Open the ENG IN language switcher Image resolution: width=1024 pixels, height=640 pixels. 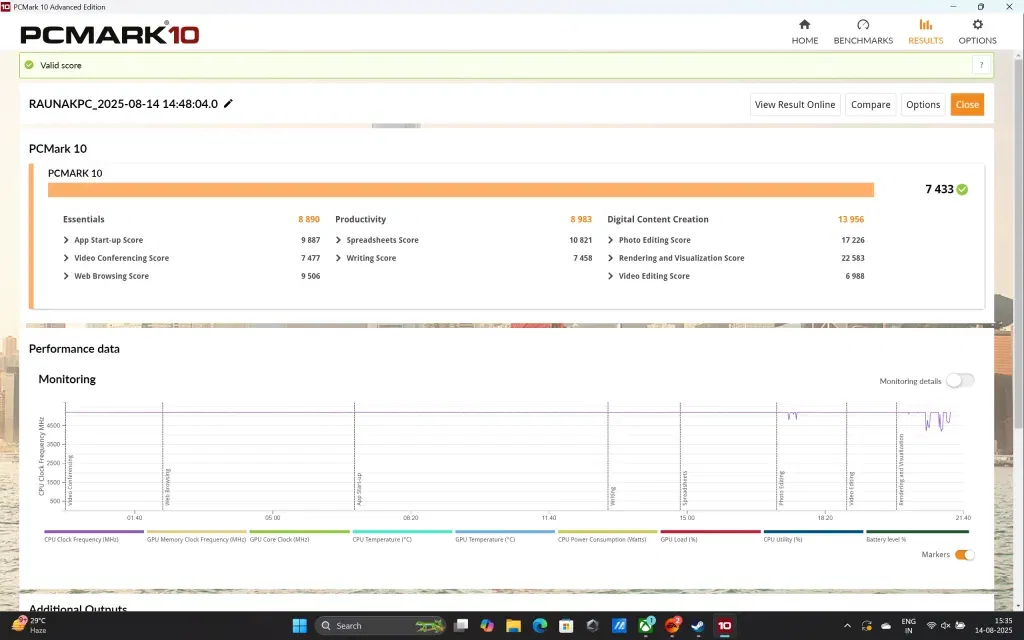coord(908,626)
